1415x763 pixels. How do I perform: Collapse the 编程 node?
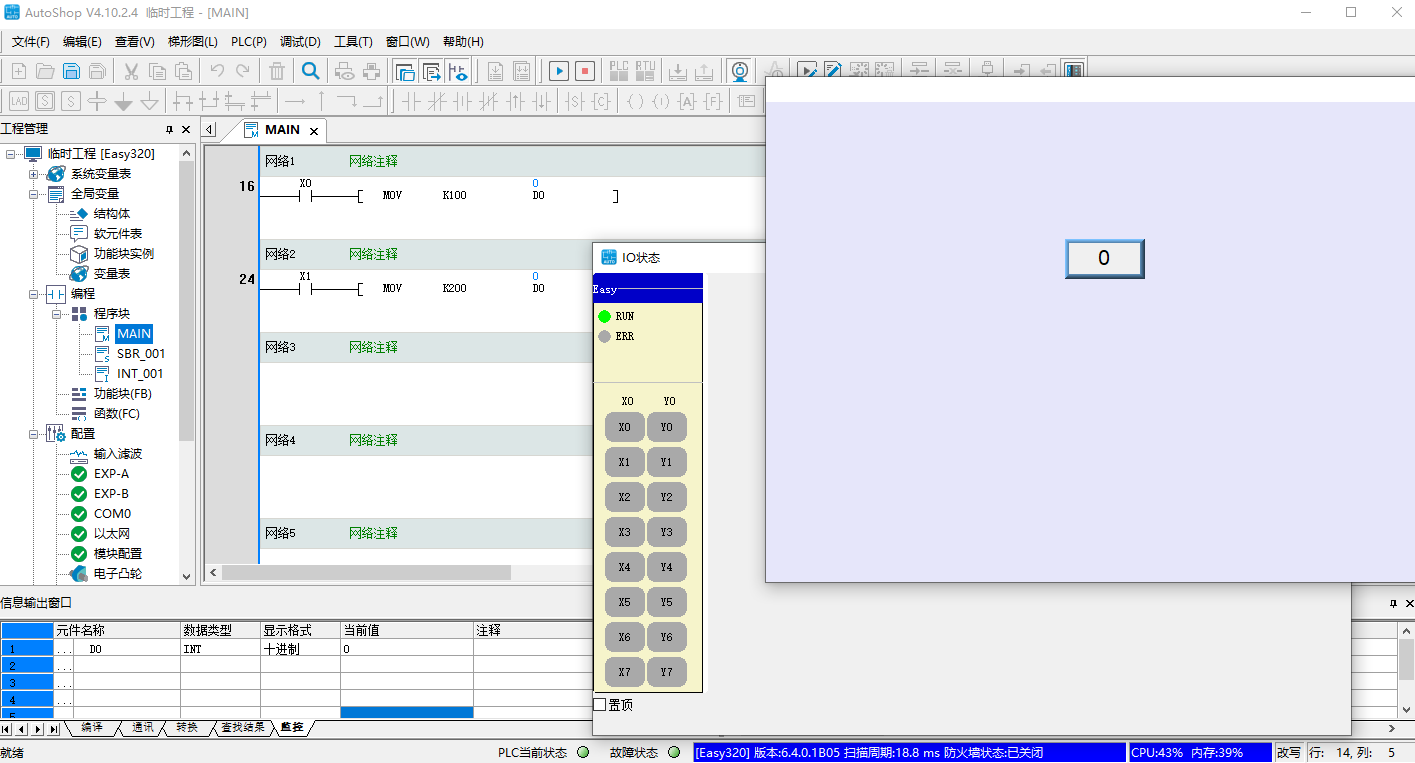tap(33, 294)
